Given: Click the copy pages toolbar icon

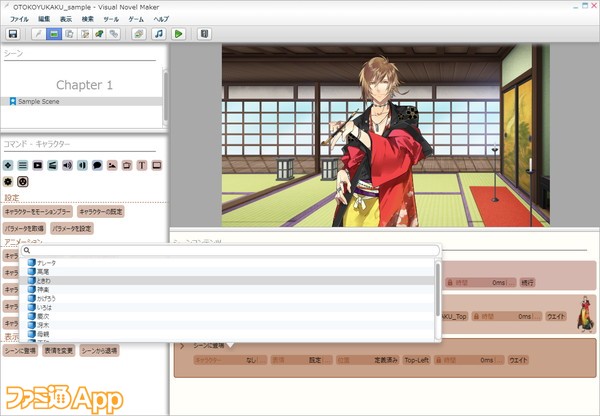Looking at the screenshot, I should pos(69,34).
